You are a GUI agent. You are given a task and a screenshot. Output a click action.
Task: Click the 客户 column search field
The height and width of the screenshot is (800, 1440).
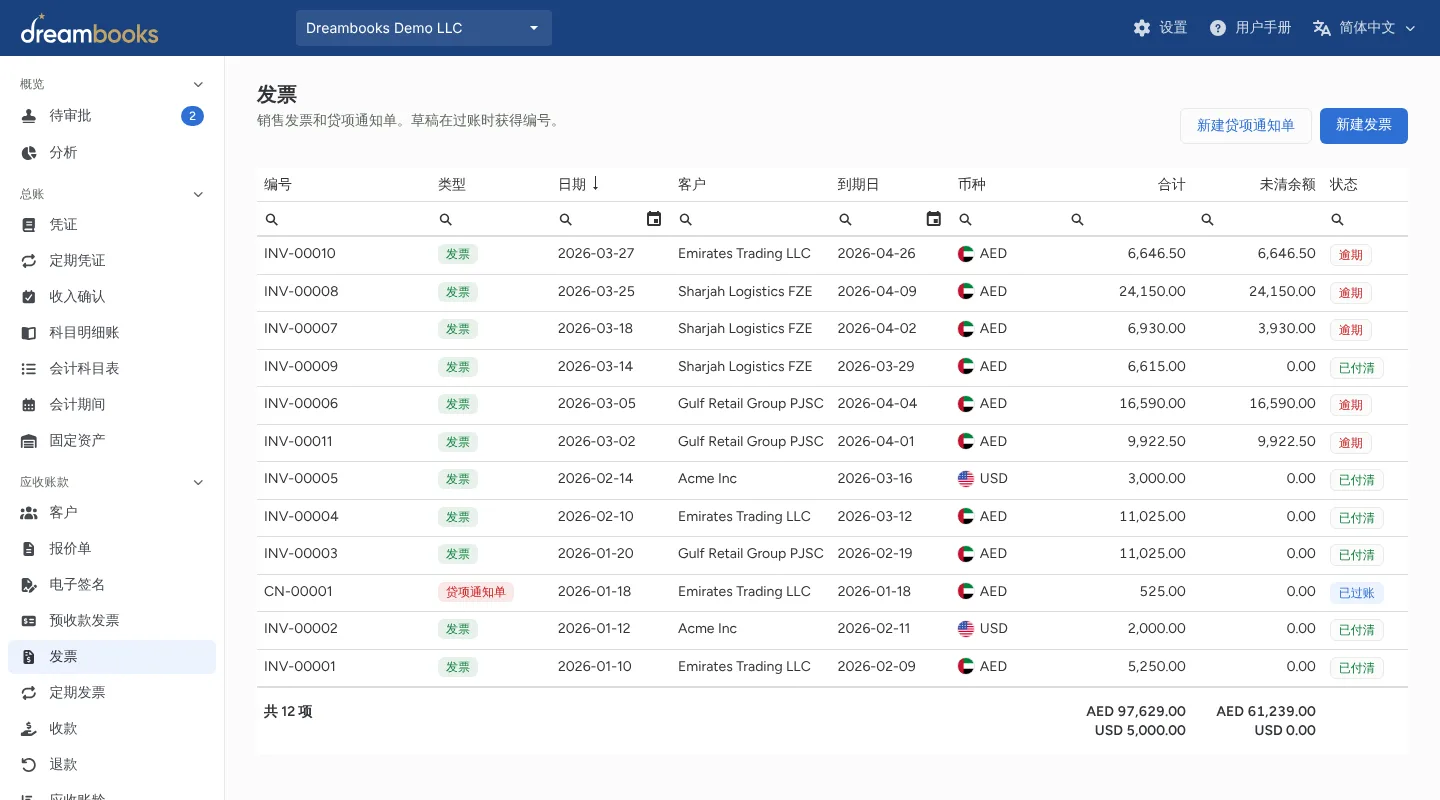(750, 219)
